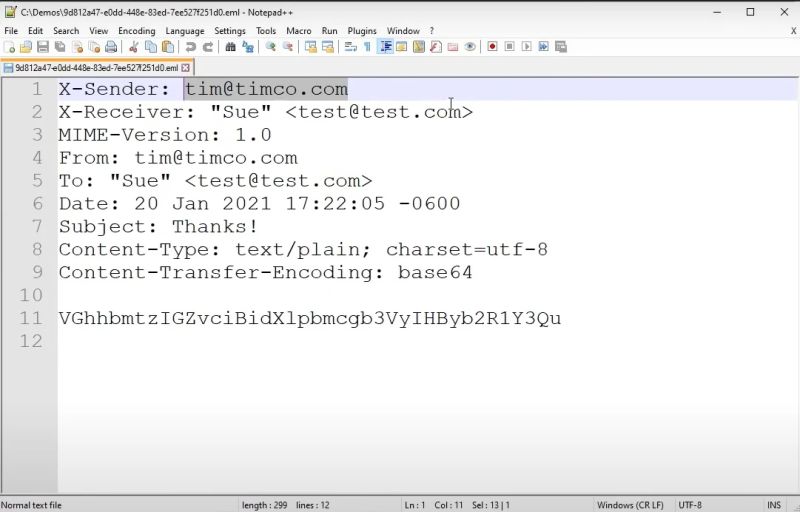Click the INS indicator in the status bar

pyautogui.click(x=773, y=505)
